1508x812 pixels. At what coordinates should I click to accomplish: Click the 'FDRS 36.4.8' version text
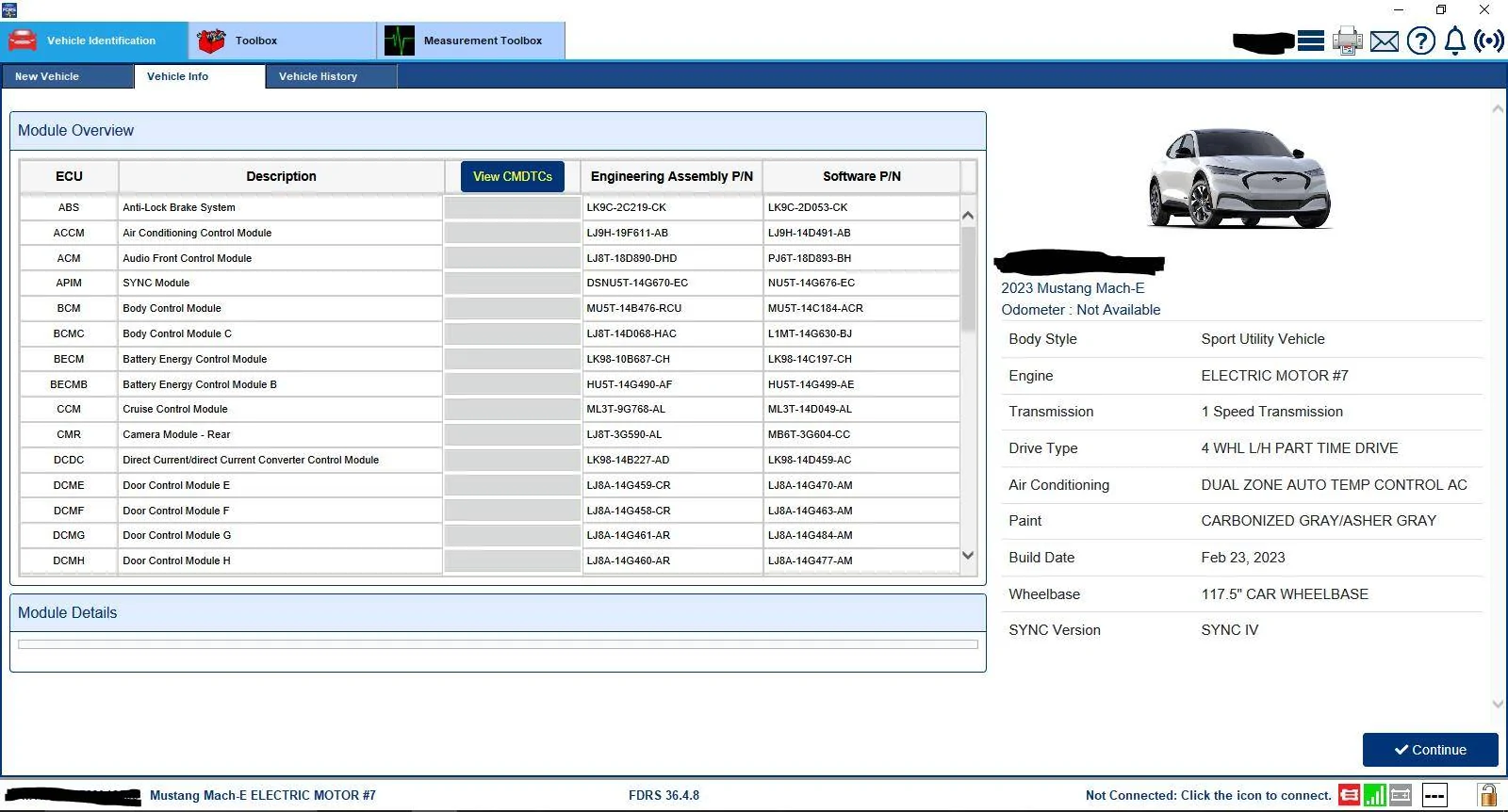[x=664, y=795]
